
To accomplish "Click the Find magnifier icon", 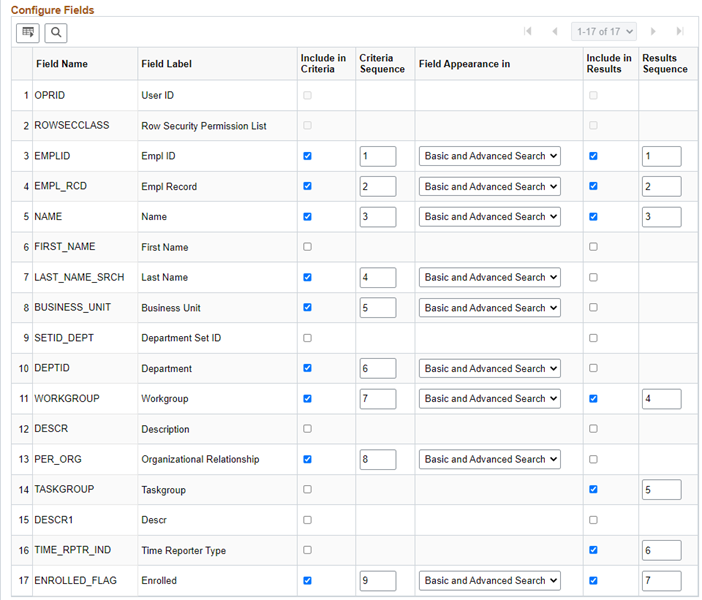I will (x=55, y=33).
